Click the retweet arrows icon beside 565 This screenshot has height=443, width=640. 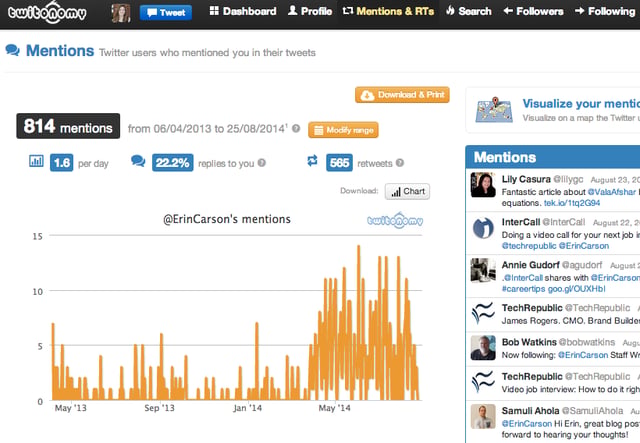[312, 161]
